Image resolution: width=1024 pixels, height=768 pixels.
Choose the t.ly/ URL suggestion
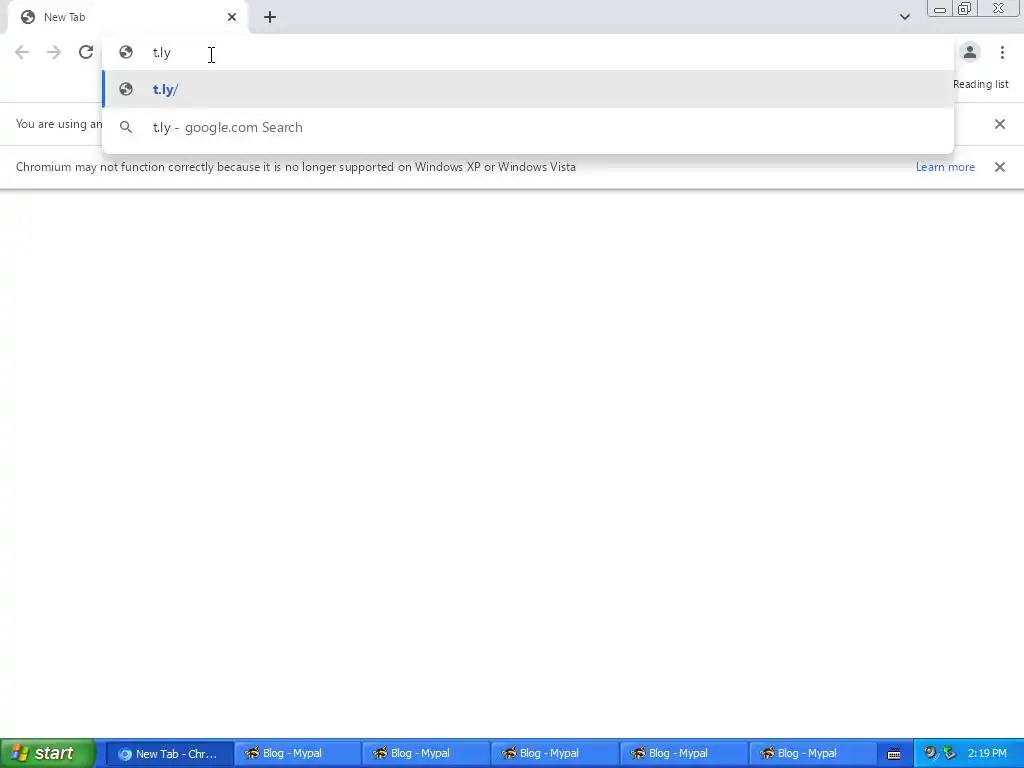(x=528, y=89)
